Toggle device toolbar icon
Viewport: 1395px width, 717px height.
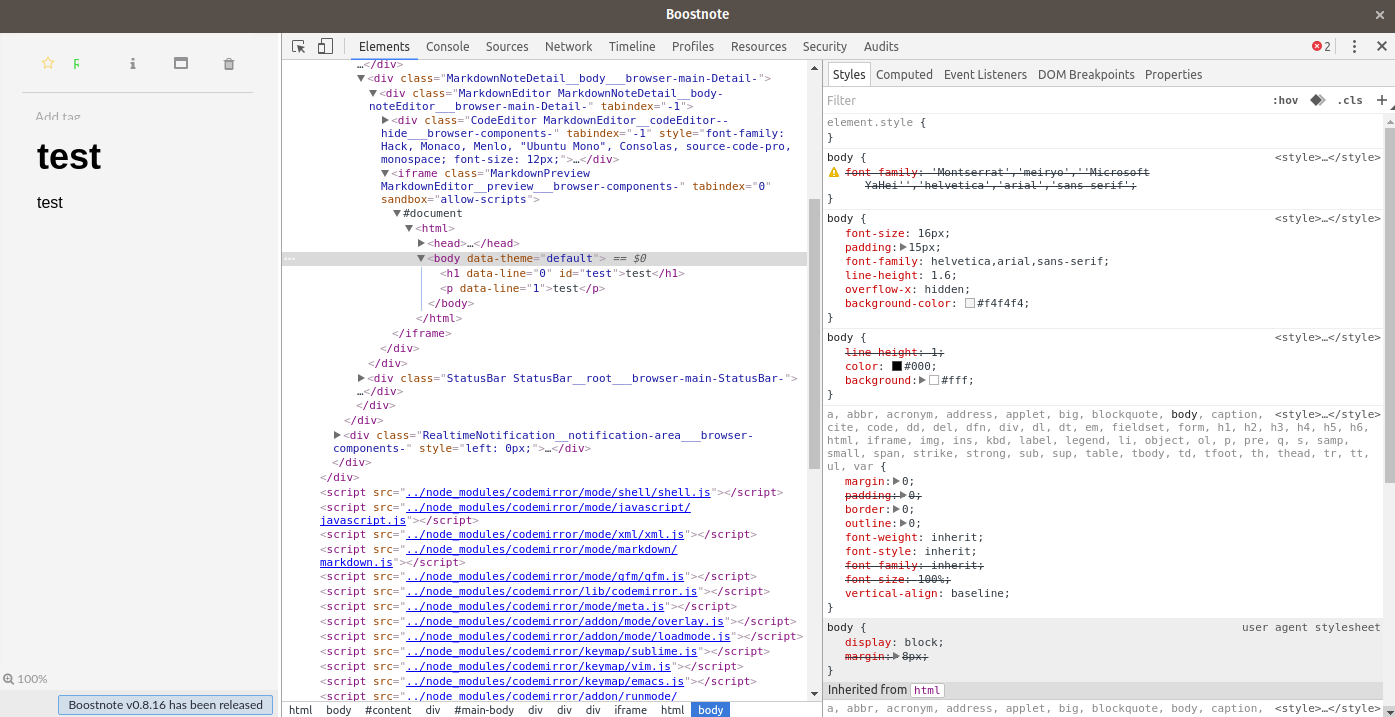point(325,46)
